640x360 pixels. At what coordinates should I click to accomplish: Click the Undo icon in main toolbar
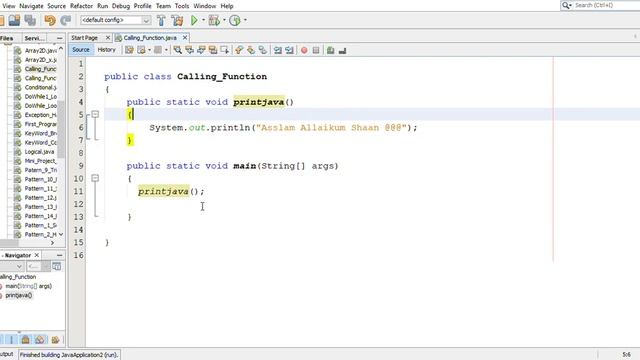(x=50, y=20)
